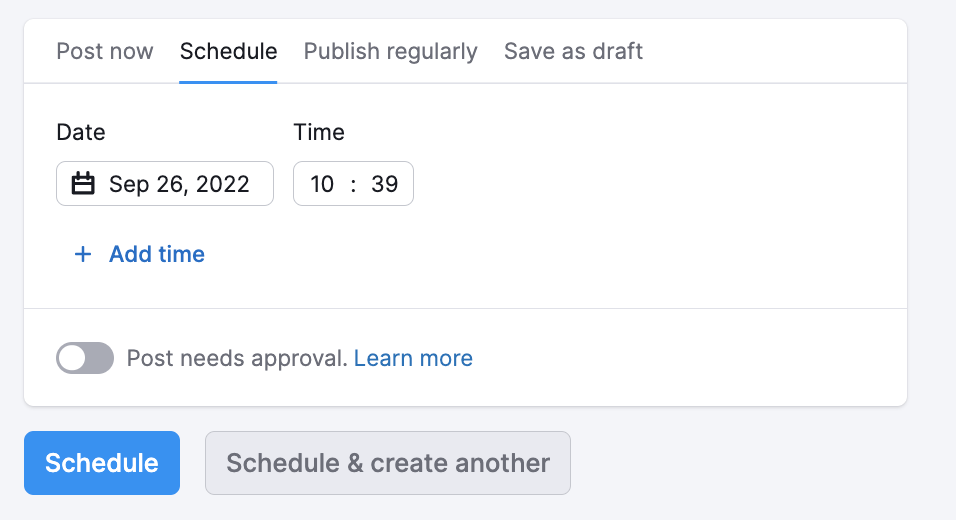Click the year 2022 in date field
This screenshot has width=956, height=520.
[x=223, y=184]
